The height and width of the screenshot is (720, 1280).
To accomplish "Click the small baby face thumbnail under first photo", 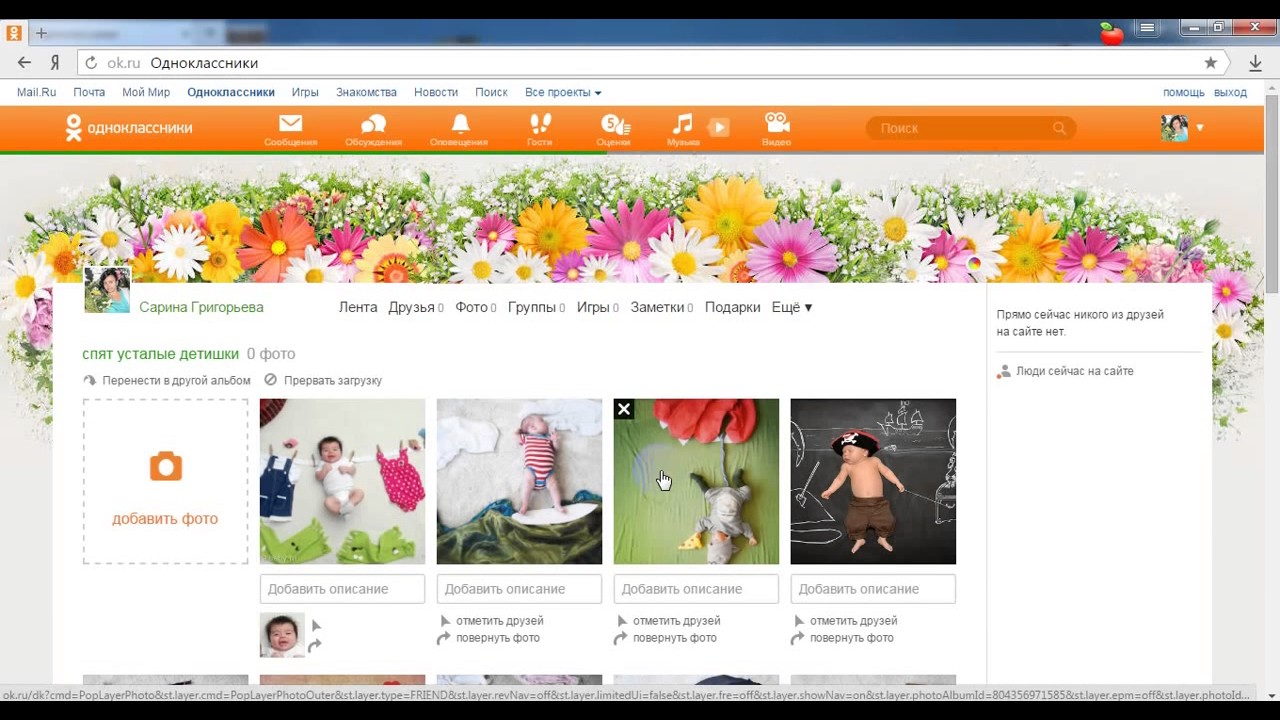I will (282, 635).
